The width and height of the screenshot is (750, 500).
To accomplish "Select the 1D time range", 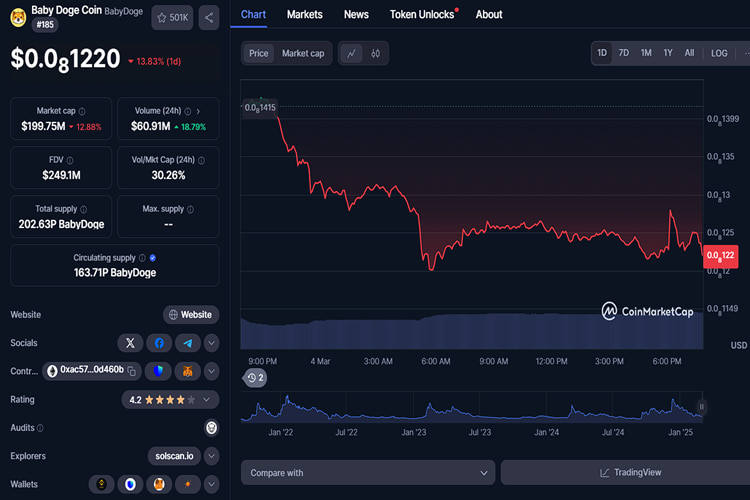I will [602, 53].
